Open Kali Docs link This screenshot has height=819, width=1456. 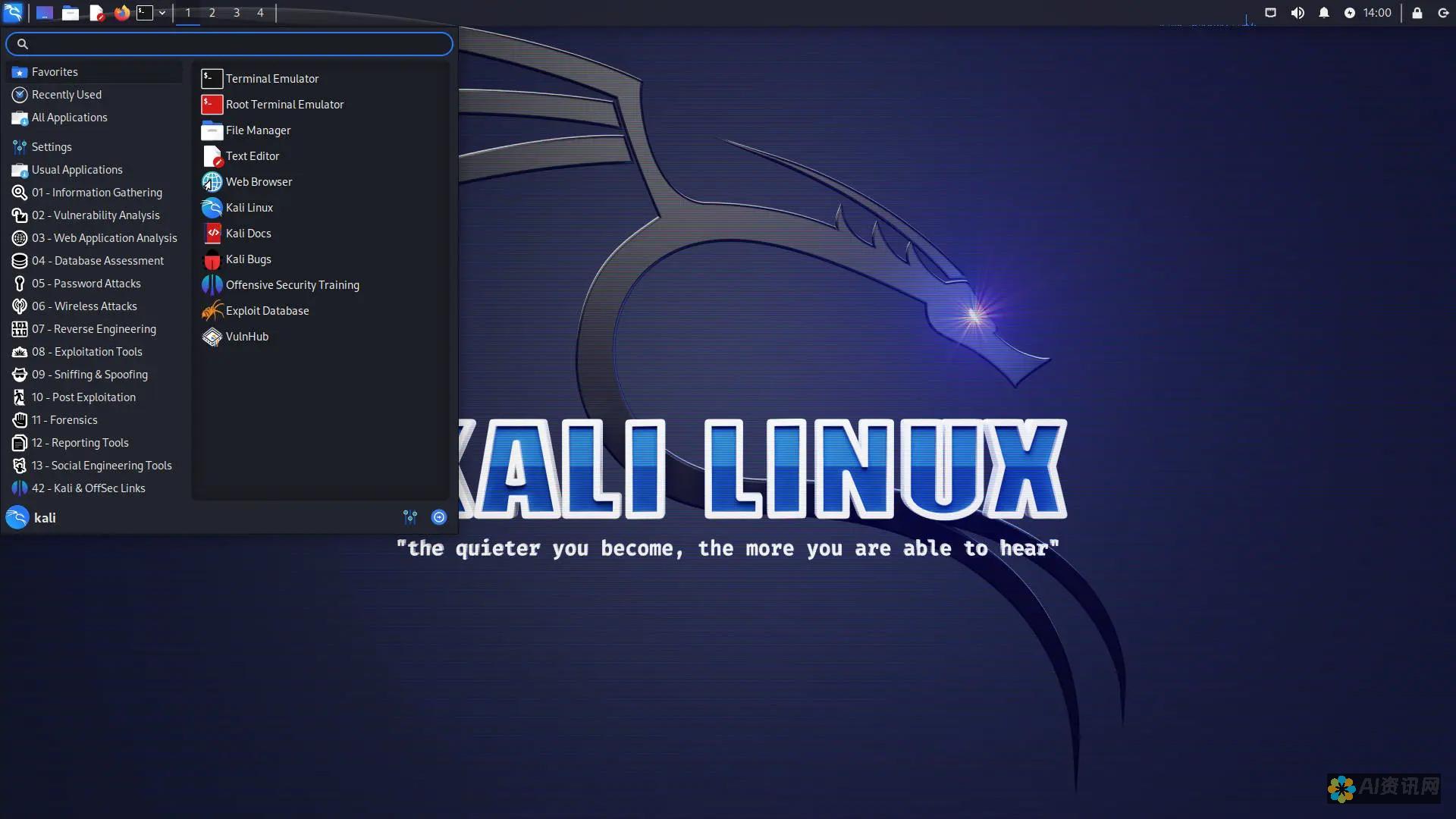[248, 232]
